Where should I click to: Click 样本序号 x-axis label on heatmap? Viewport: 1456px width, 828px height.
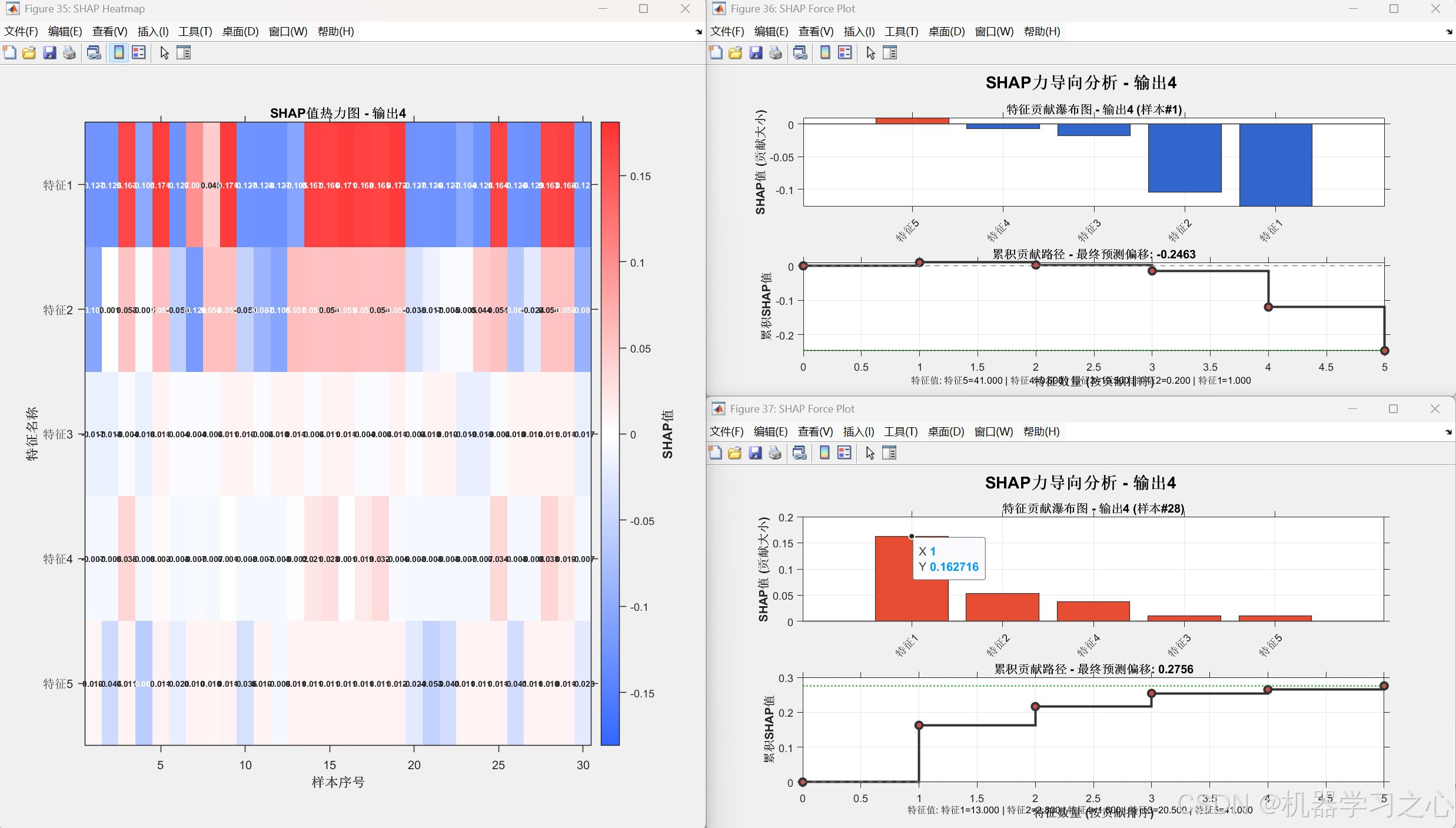click(x=338, y=782)
